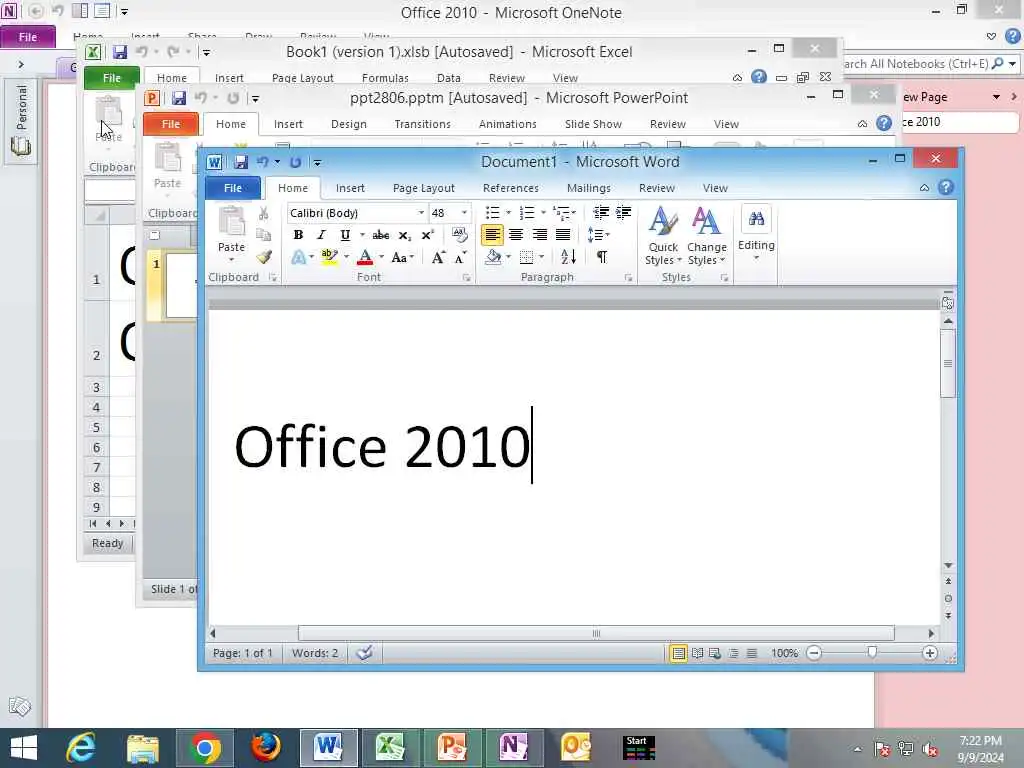Open Quick Styles gallery in Word

point(663,236)
